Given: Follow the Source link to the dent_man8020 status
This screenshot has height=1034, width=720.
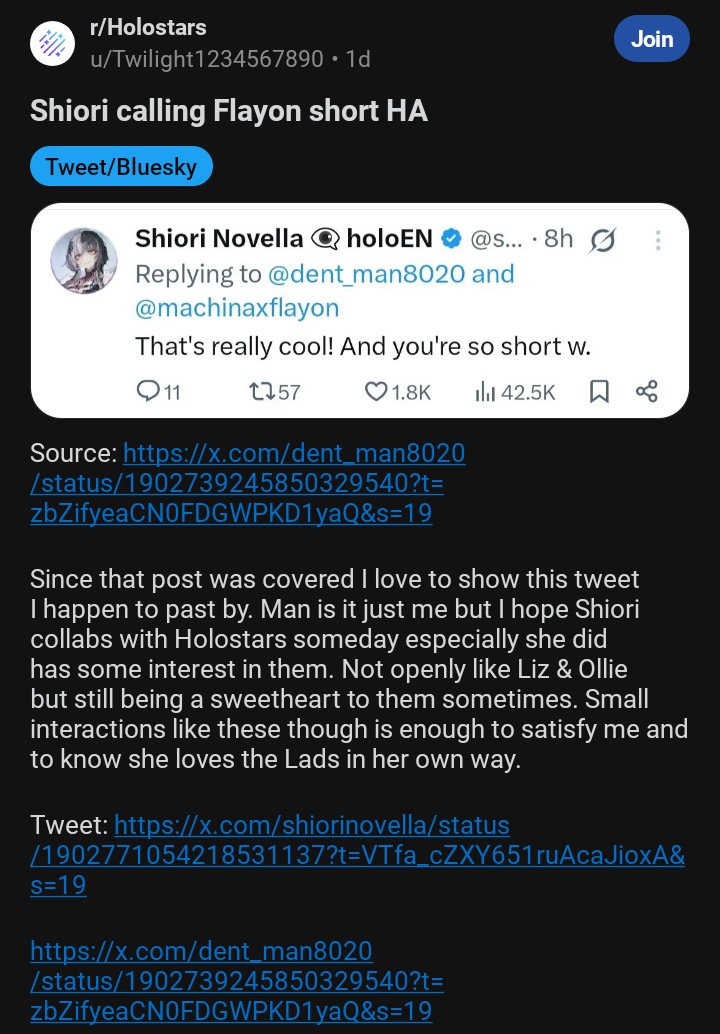Looking at the screenshot, I should pyautogui.click(x=294, y=453).
